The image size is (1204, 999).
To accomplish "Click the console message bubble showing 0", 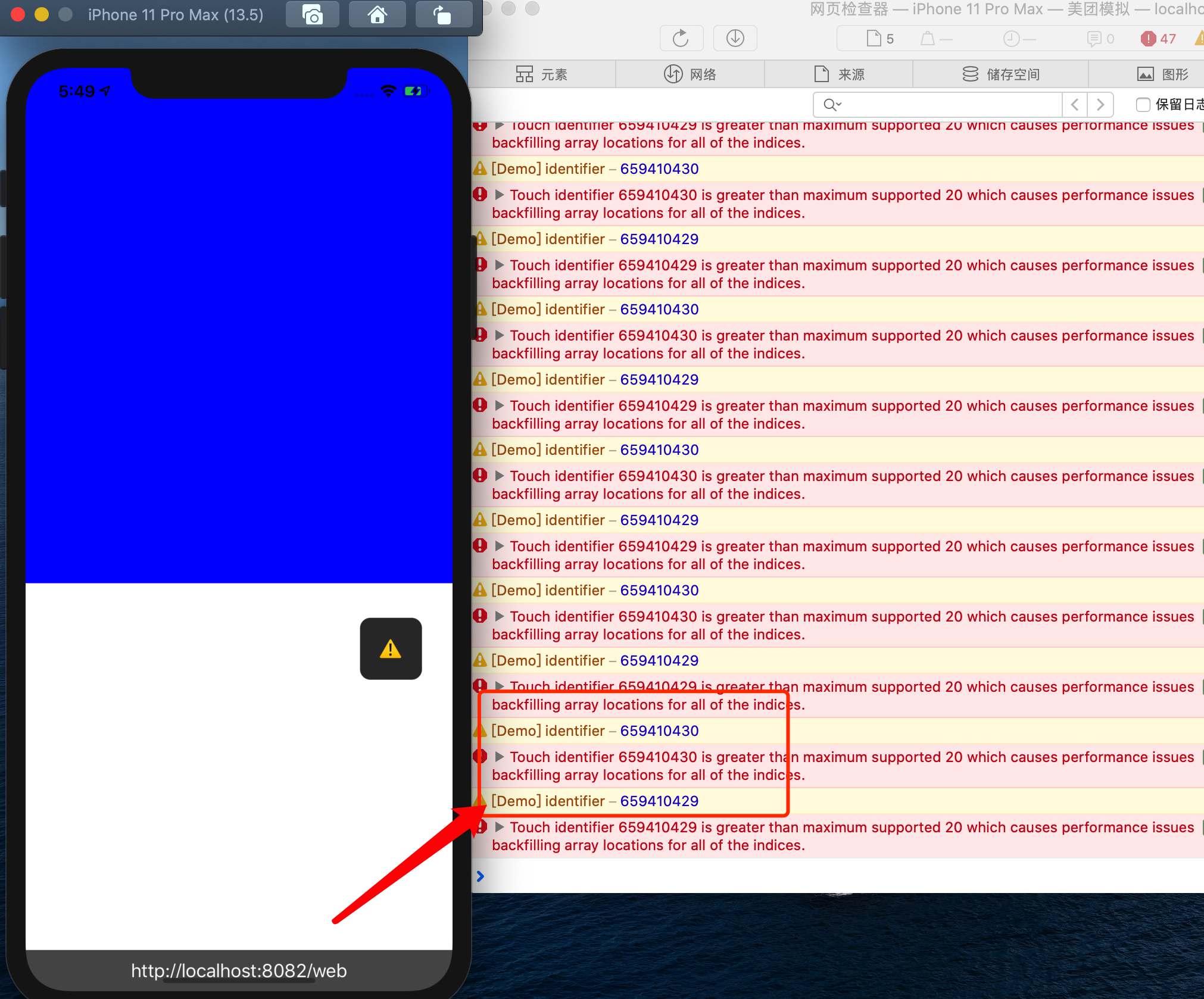I will coord(1100,38).
